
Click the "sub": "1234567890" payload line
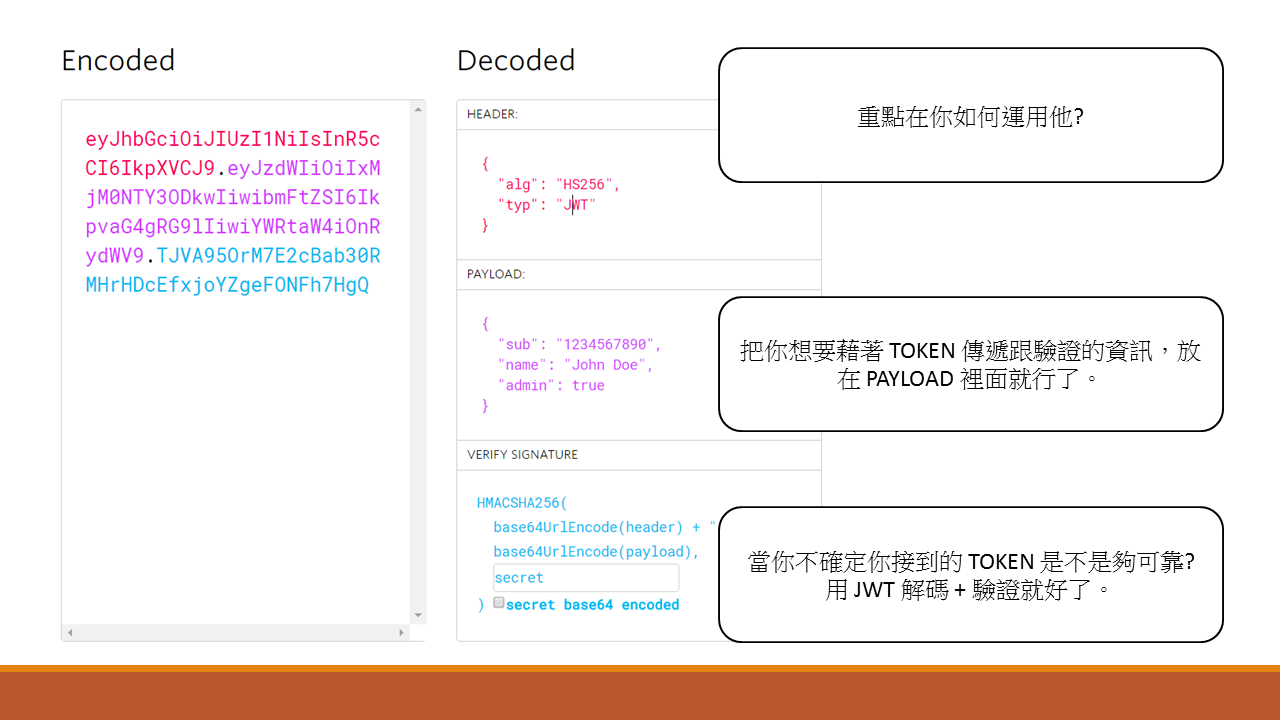pos(579,344)
